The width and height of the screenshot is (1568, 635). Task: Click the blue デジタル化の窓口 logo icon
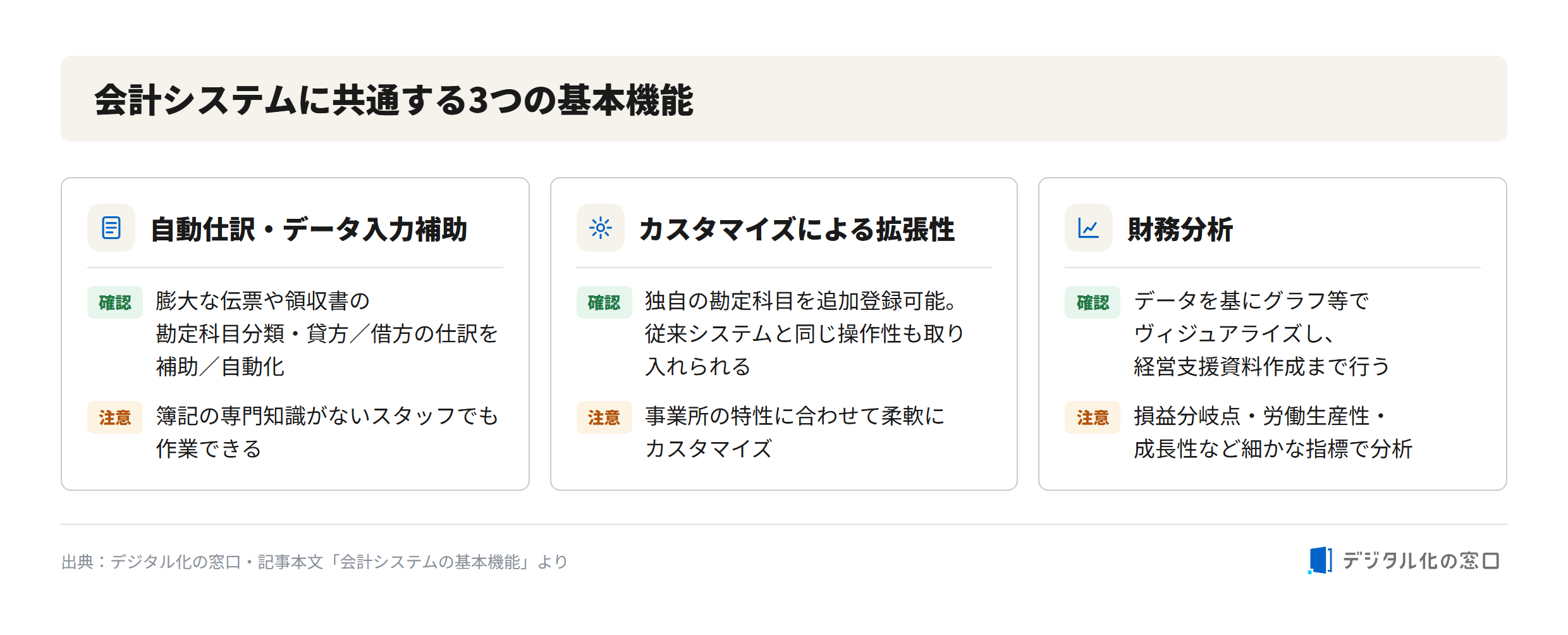(x=1320, y=560)
